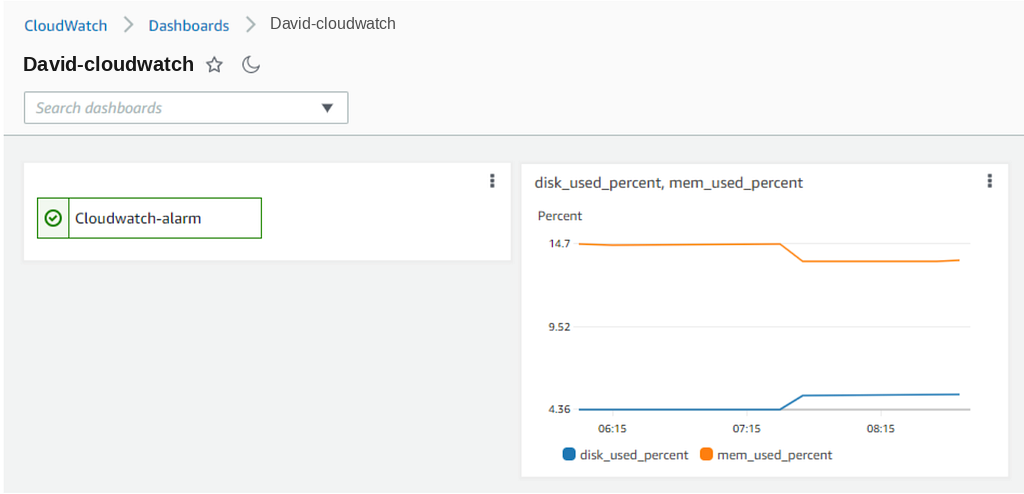Viewport: 1024px width, 494px height.
Task: Select orange mem_used_percent legend swatch
Action: (706, 454)
